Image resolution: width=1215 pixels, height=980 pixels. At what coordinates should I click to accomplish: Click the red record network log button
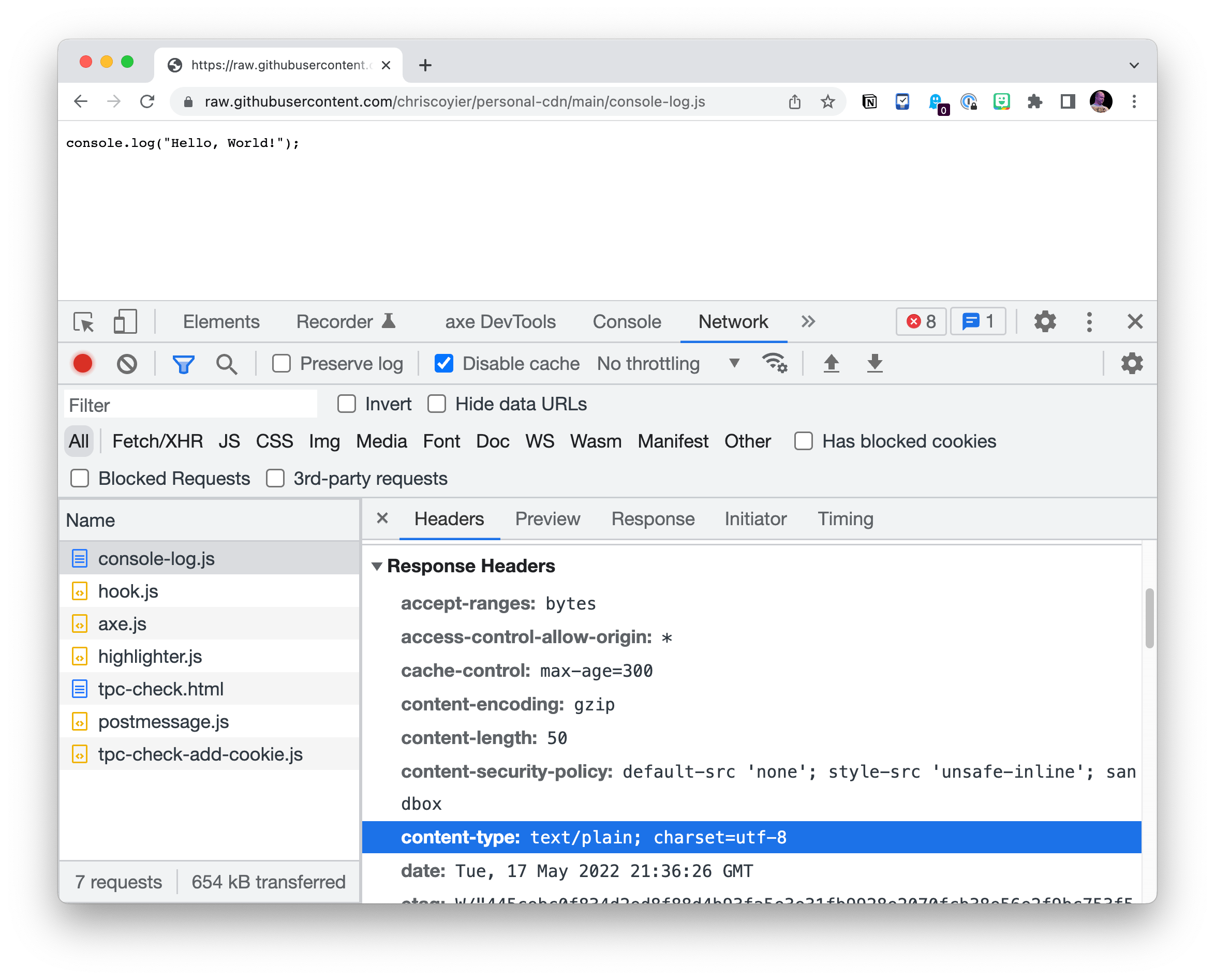pyautogui.click(x=83, y=364)
